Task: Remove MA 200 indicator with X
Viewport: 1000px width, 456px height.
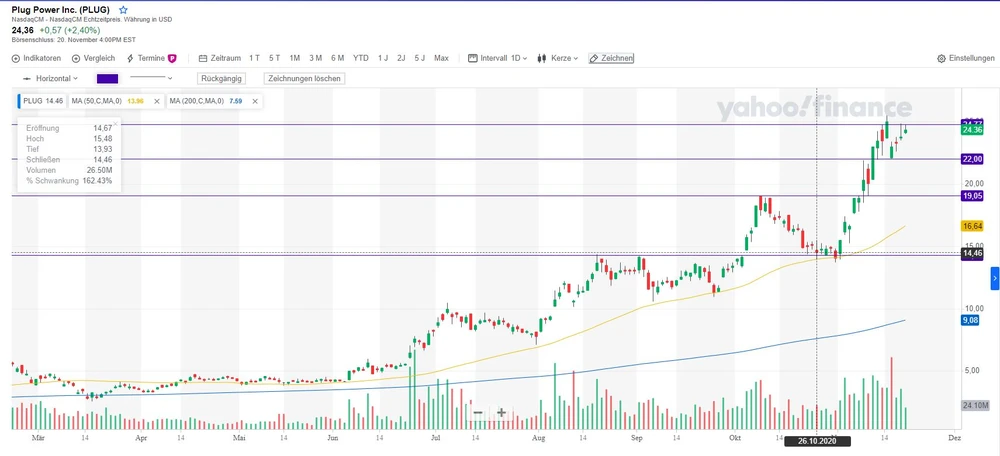Action: [x=254, y=101]
